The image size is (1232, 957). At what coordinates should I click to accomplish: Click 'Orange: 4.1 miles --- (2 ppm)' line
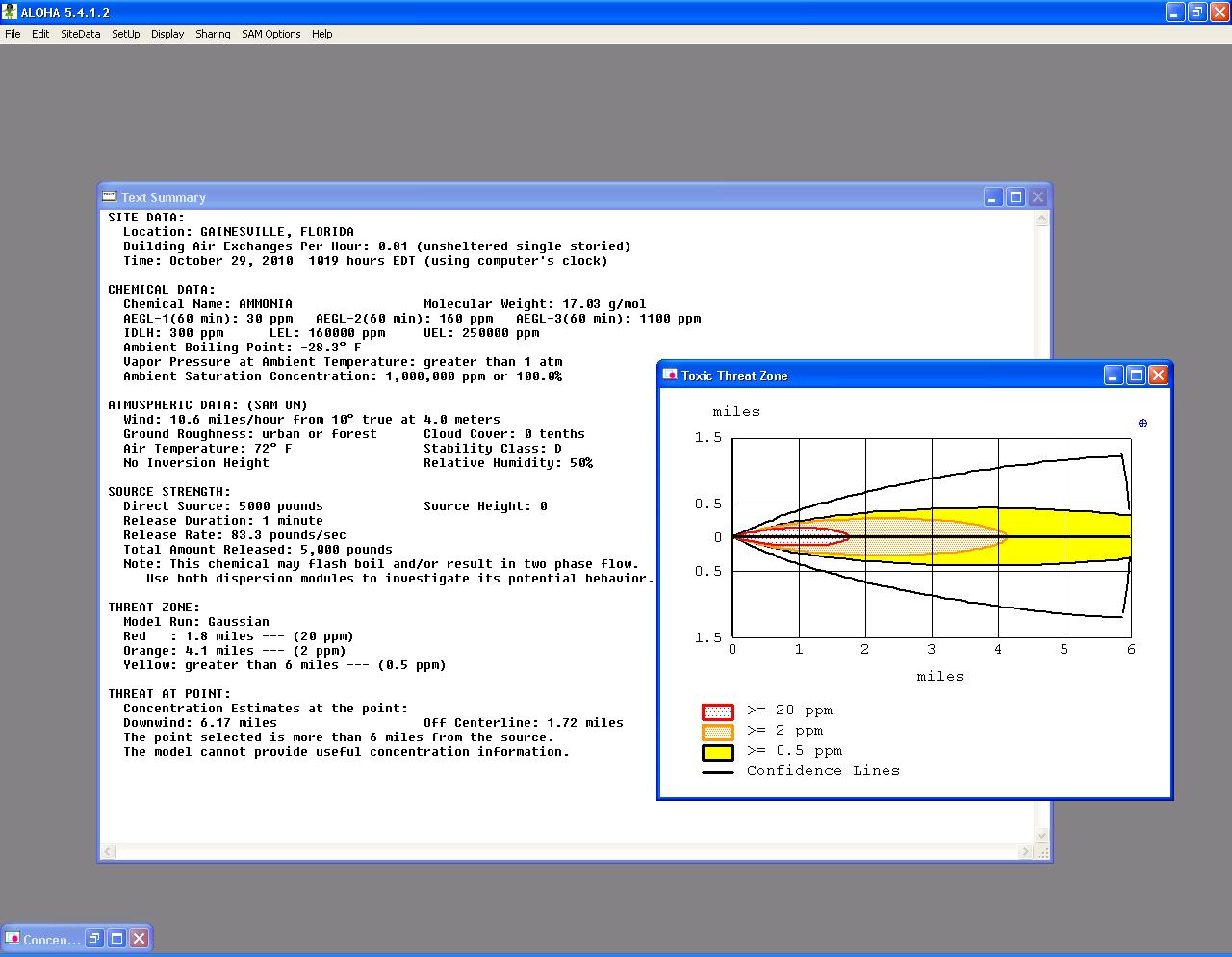pos(235,651)
